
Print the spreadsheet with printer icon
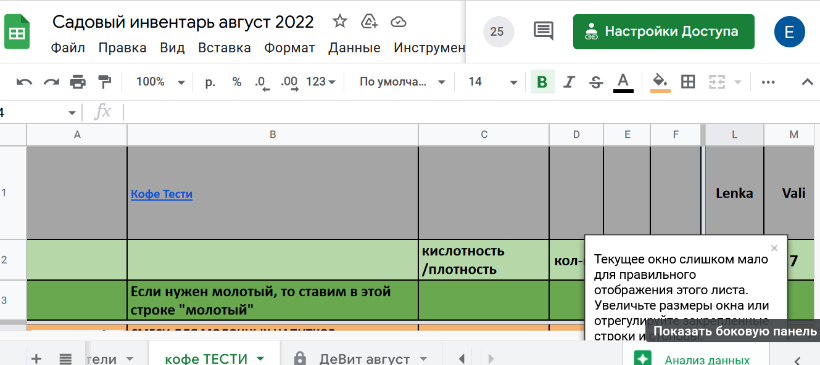pos(78,82)
